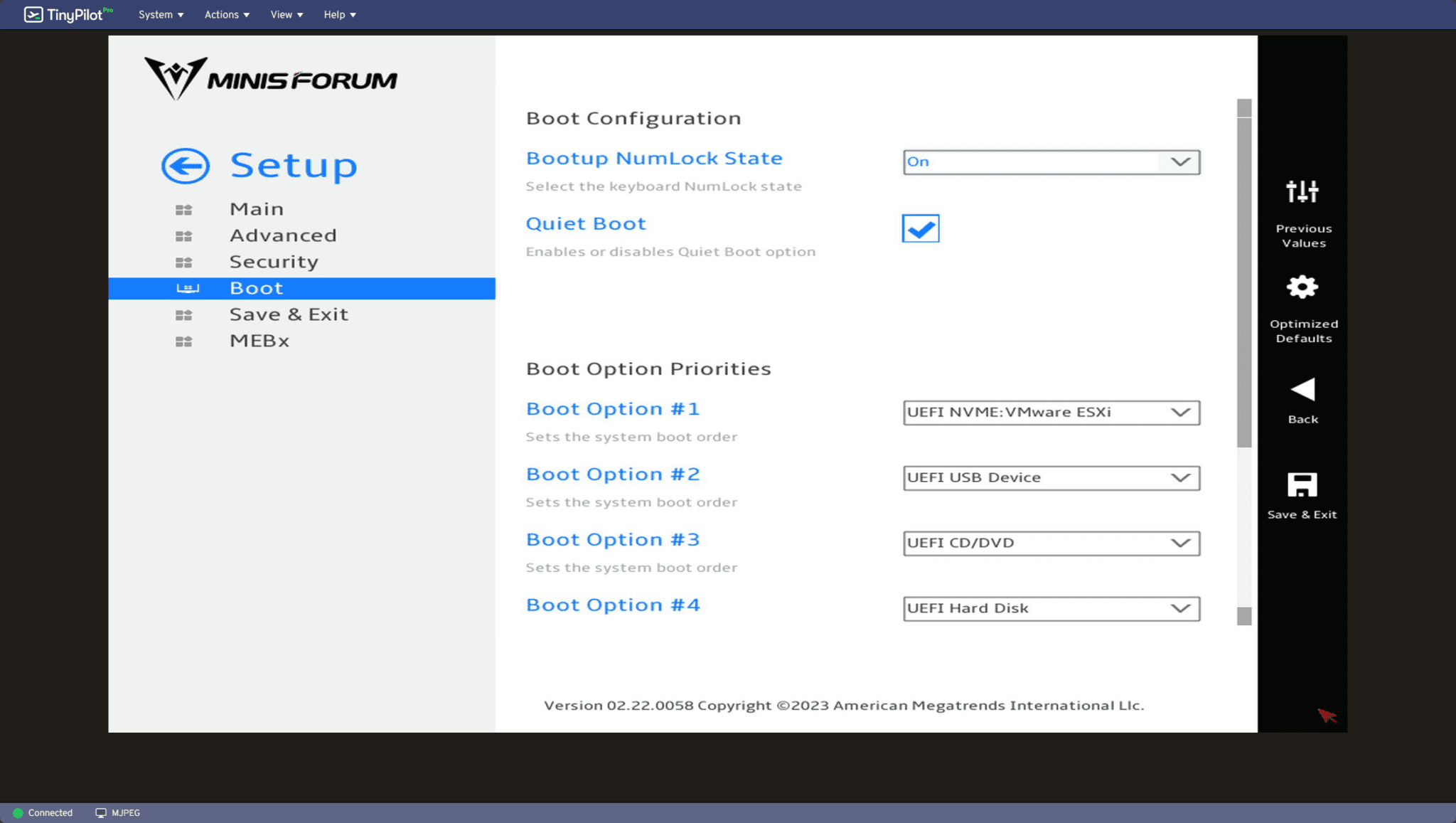The image size is (1456, 823).
Task: Click the grid icon beside Security
Action: 183,262
